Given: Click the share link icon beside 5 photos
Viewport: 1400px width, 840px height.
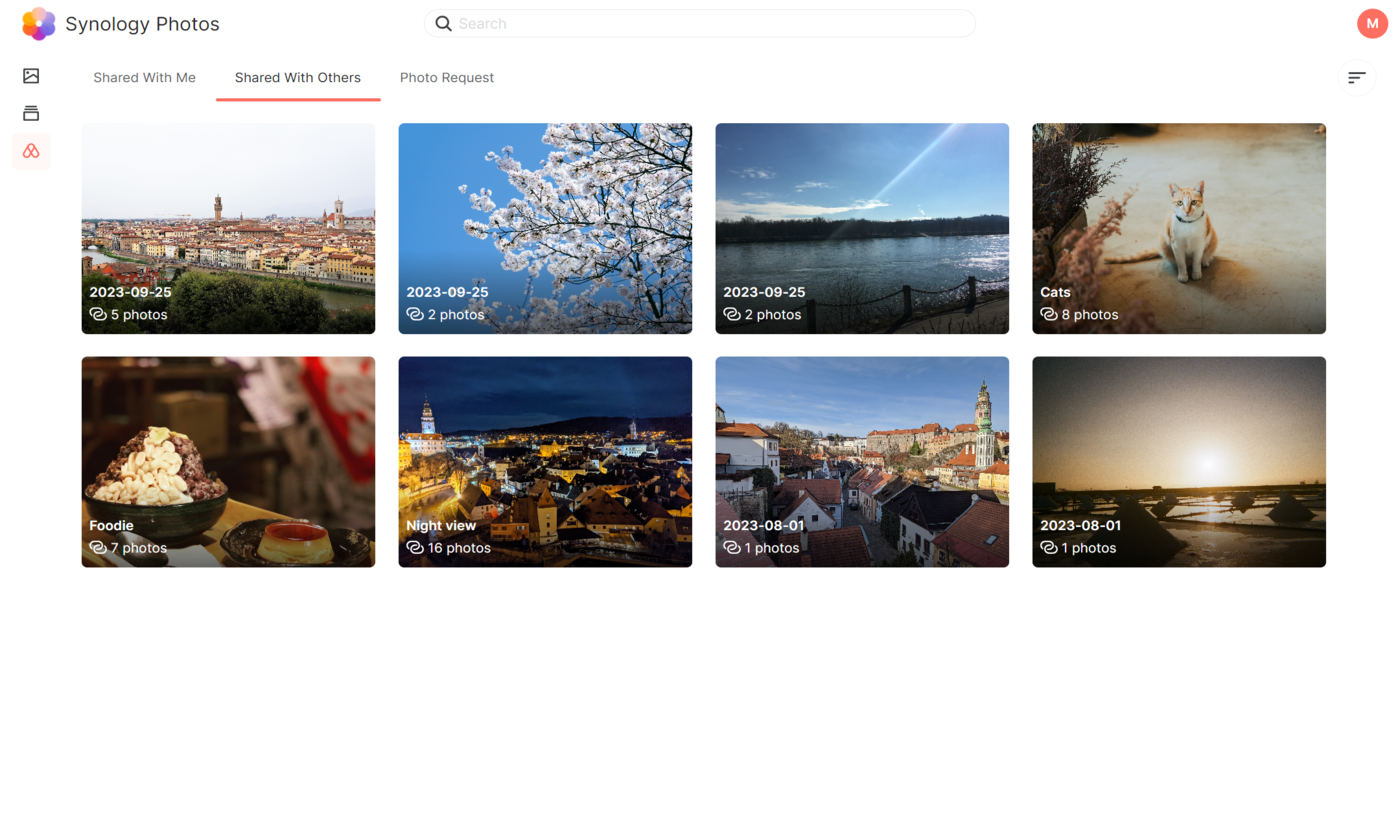Looking at the screenshot, I should 98,314.
